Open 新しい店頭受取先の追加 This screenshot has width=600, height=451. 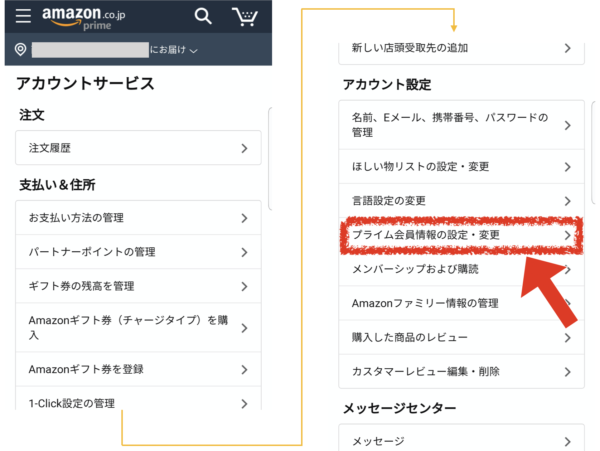click(x=461, y=53)
